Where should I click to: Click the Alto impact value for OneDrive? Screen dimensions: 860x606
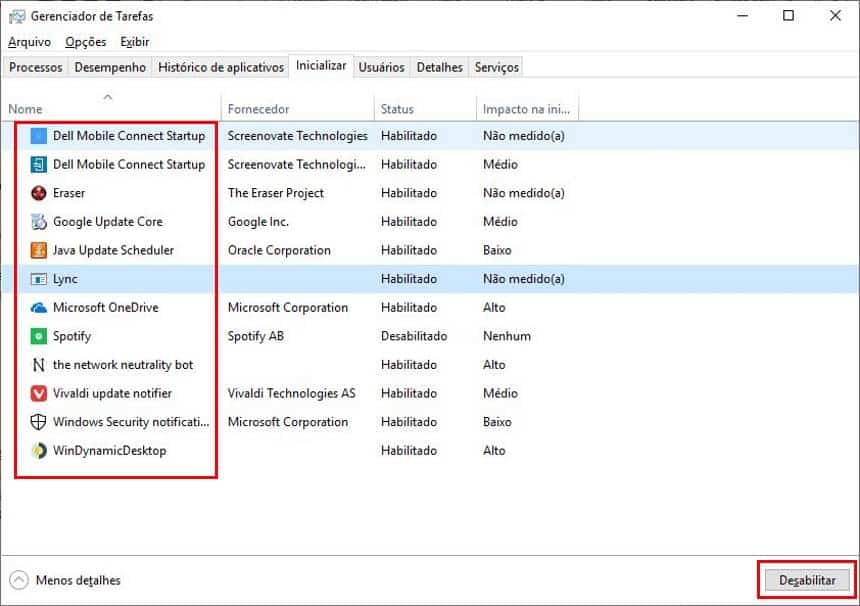[x=494, y=307]
